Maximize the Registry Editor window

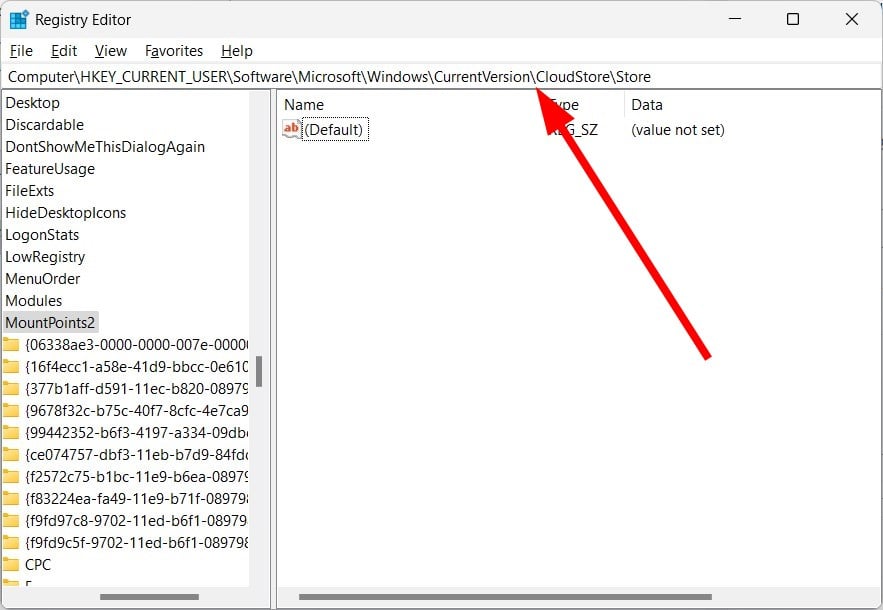(x=793, y=19)
